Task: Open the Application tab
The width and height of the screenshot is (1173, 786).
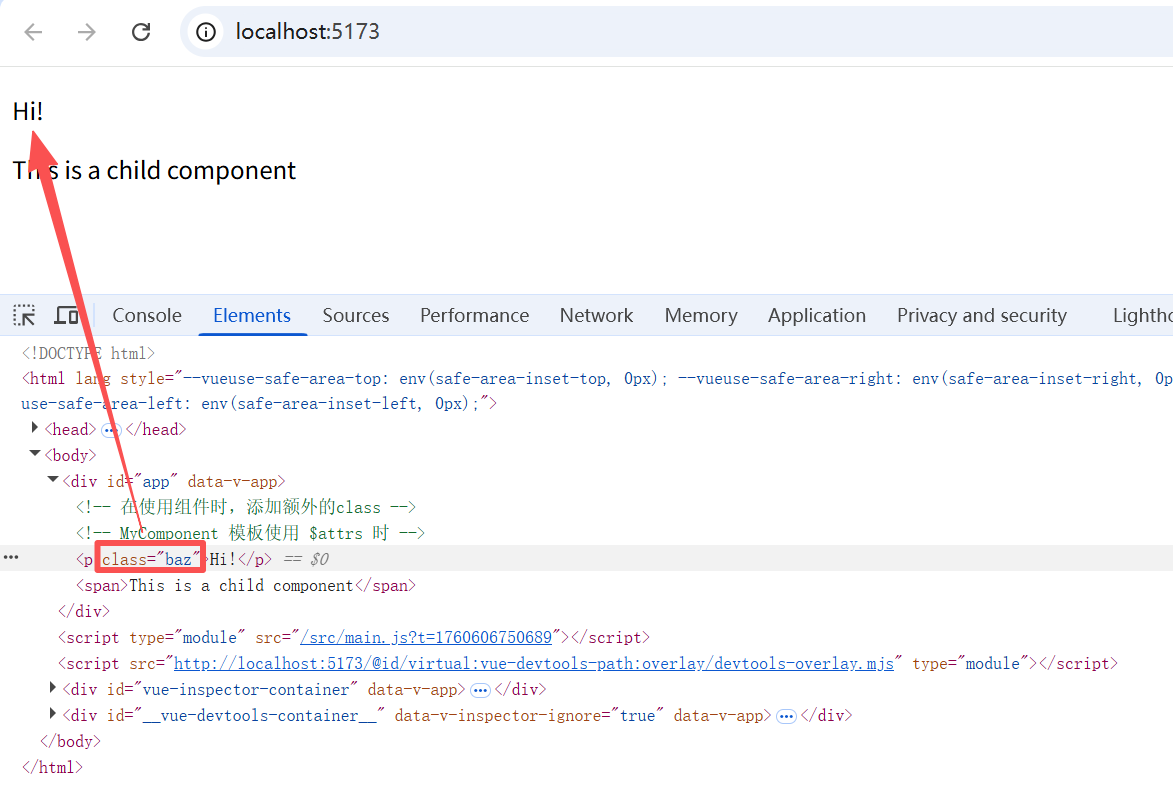Action: pos(817,316)
